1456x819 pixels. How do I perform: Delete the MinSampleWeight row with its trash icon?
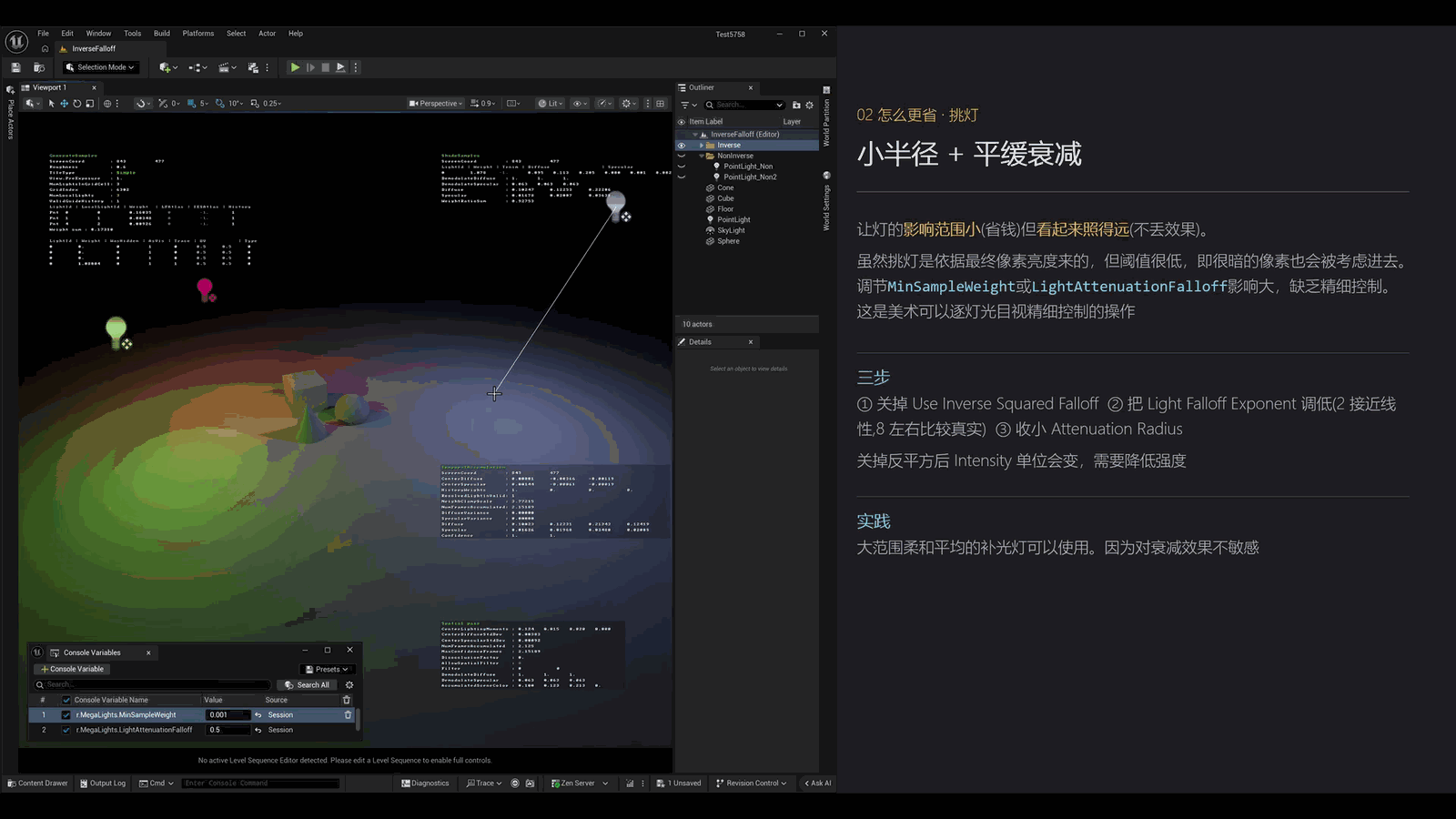[x=348, y=715]
